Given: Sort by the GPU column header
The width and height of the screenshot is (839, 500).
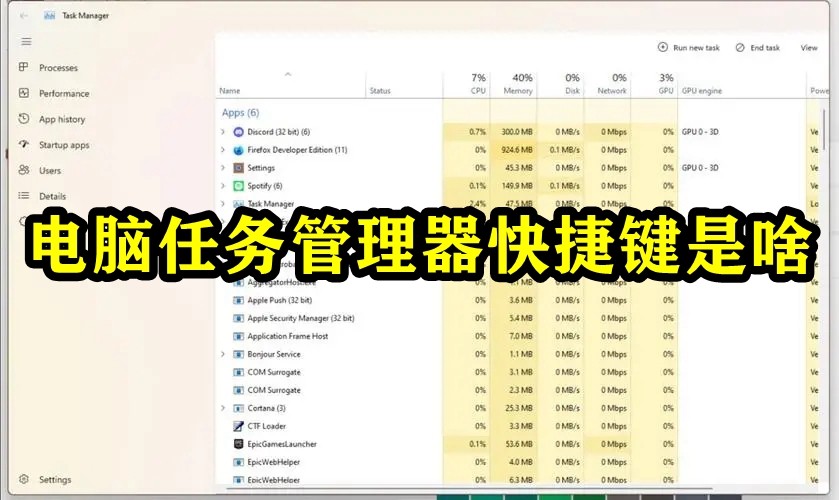Looking at the screenshot, I should pyautogui.click(x=654, y=84).
